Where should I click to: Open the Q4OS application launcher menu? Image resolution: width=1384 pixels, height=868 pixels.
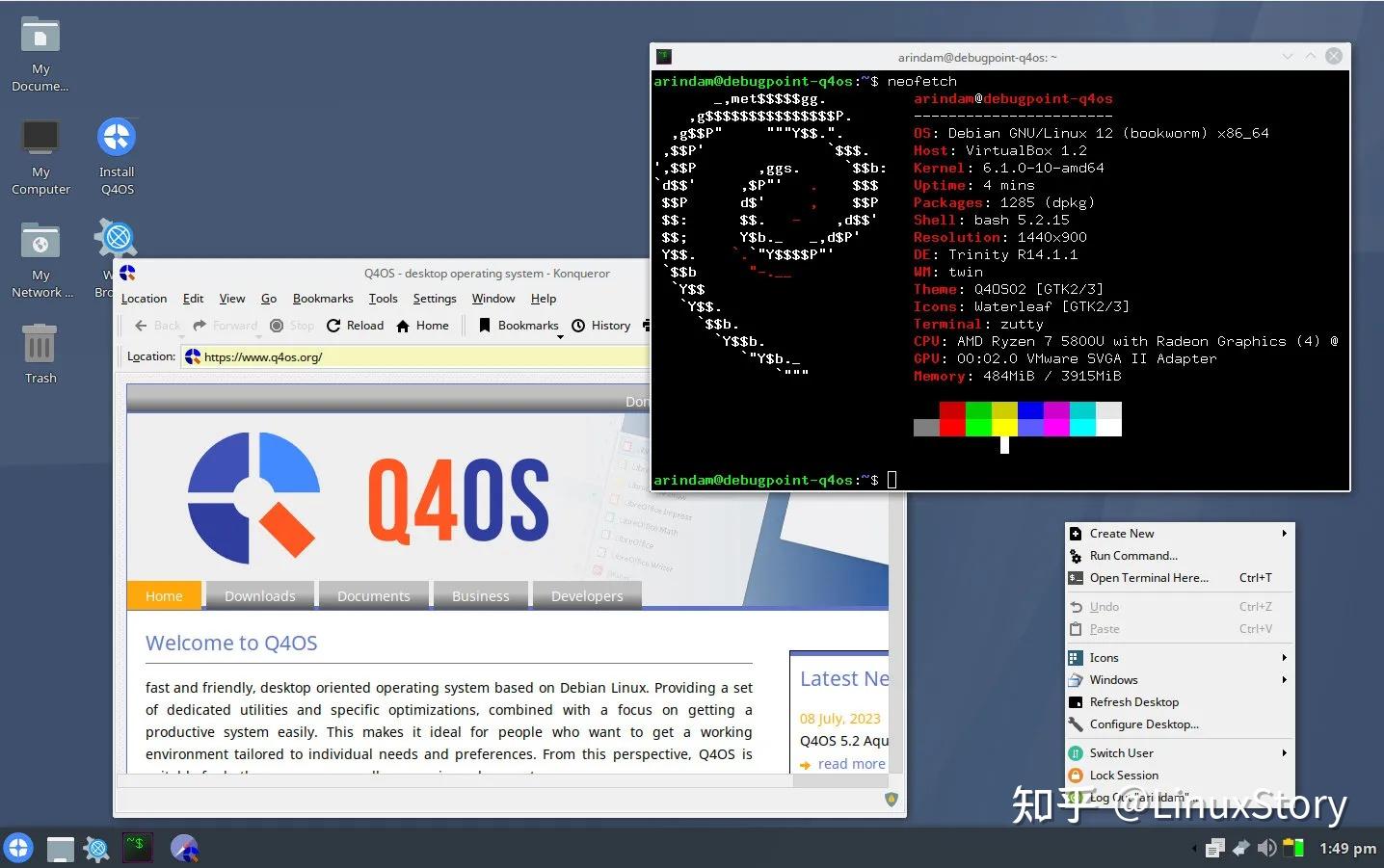click(17, 848)
